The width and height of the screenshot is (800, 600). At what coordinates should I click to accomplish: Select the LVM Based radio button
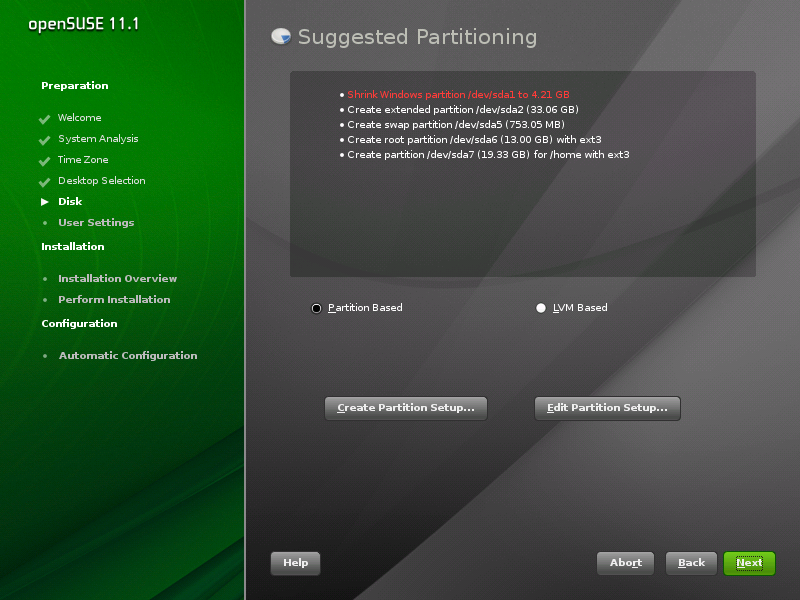click(x=541, y=308)
